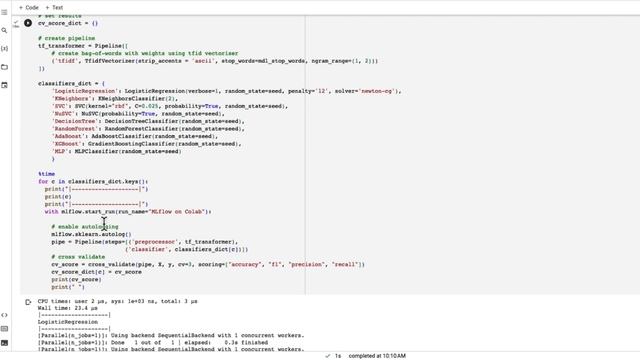Screen dimensions: 640x360
Task: Open the search (find and replace) sidebar icon
Action: pos(4,31)
